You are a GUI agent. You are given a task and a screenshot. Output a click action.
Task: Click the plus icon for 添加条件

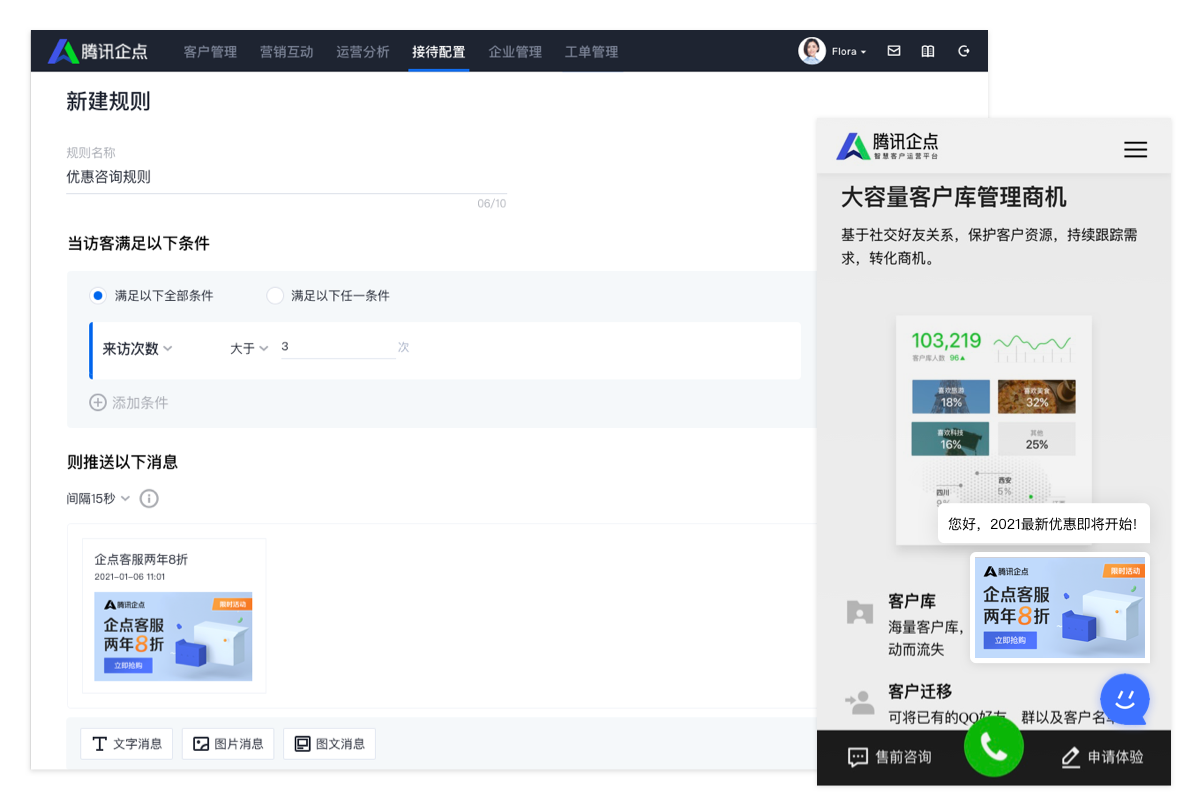tap(98, 402)
